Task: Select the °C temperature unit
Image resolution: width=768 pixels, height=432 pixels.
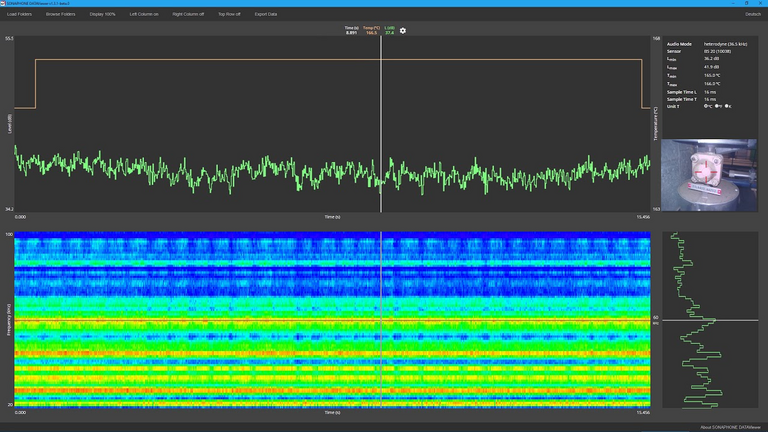Action: [x=707, y=105]
